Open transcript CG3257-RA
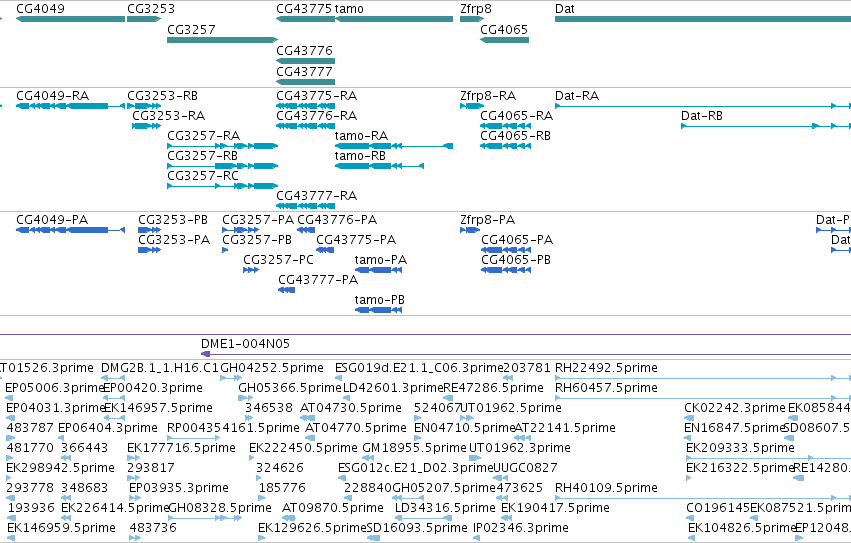 [204, 136]
